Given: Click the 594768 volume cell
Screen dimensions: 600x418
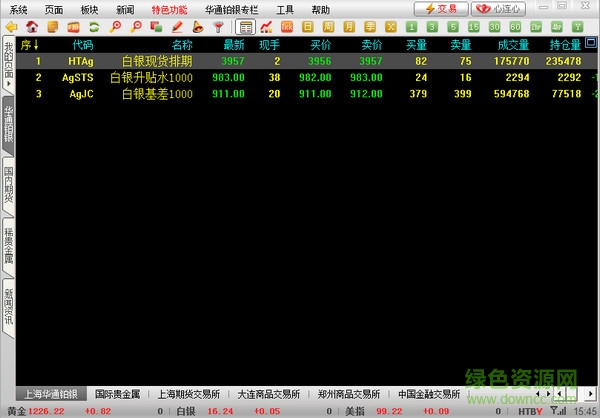Looking at the screenshot, I should 512,94.
